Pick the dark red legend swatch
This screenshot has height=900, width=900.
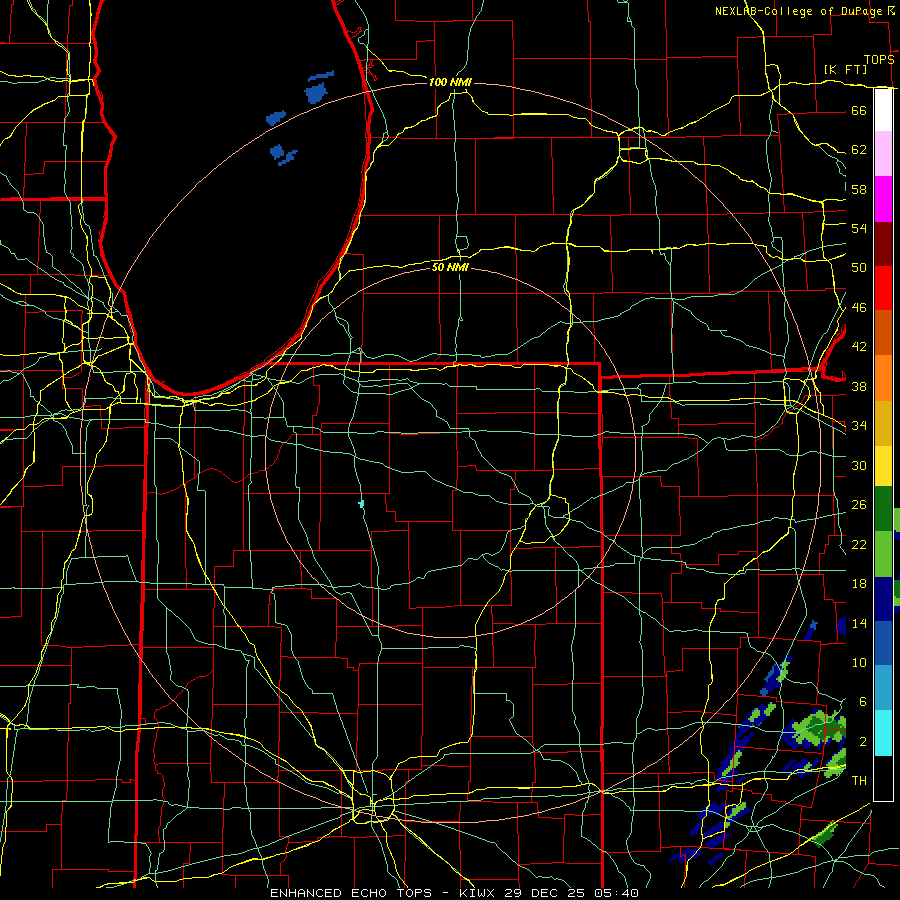point(883,244)
